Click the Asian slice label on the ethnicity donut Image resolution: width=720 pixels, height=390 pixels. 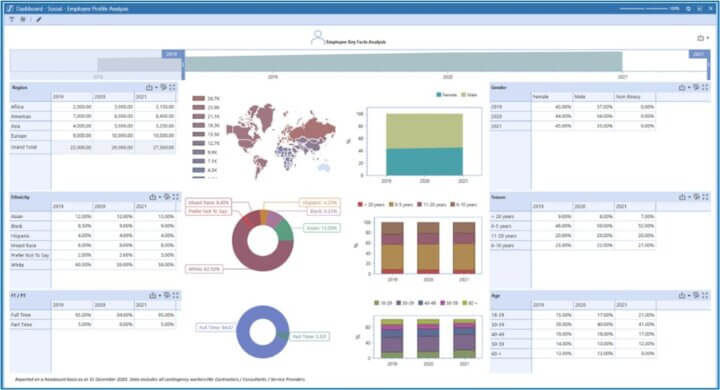[x=321, y=228]
